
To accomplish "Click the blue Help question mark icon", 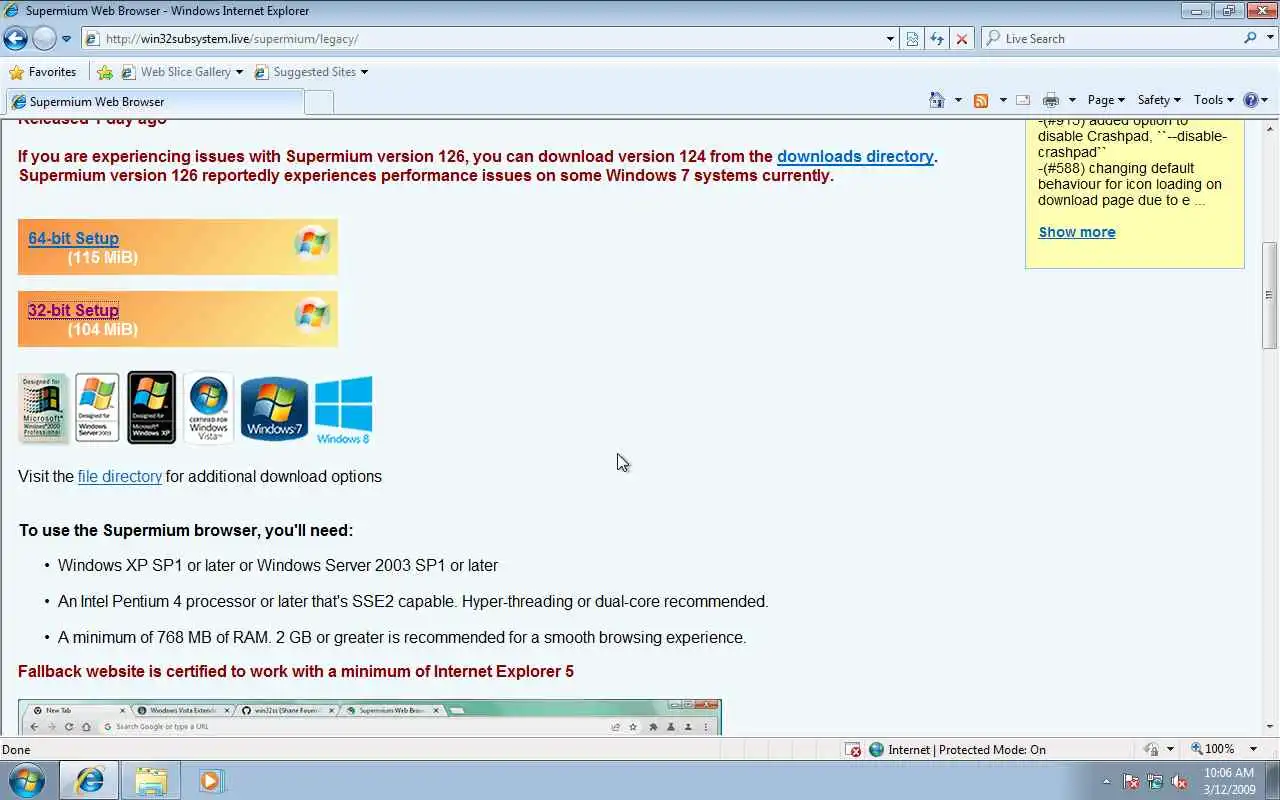I will click(x=1250, y=100).
